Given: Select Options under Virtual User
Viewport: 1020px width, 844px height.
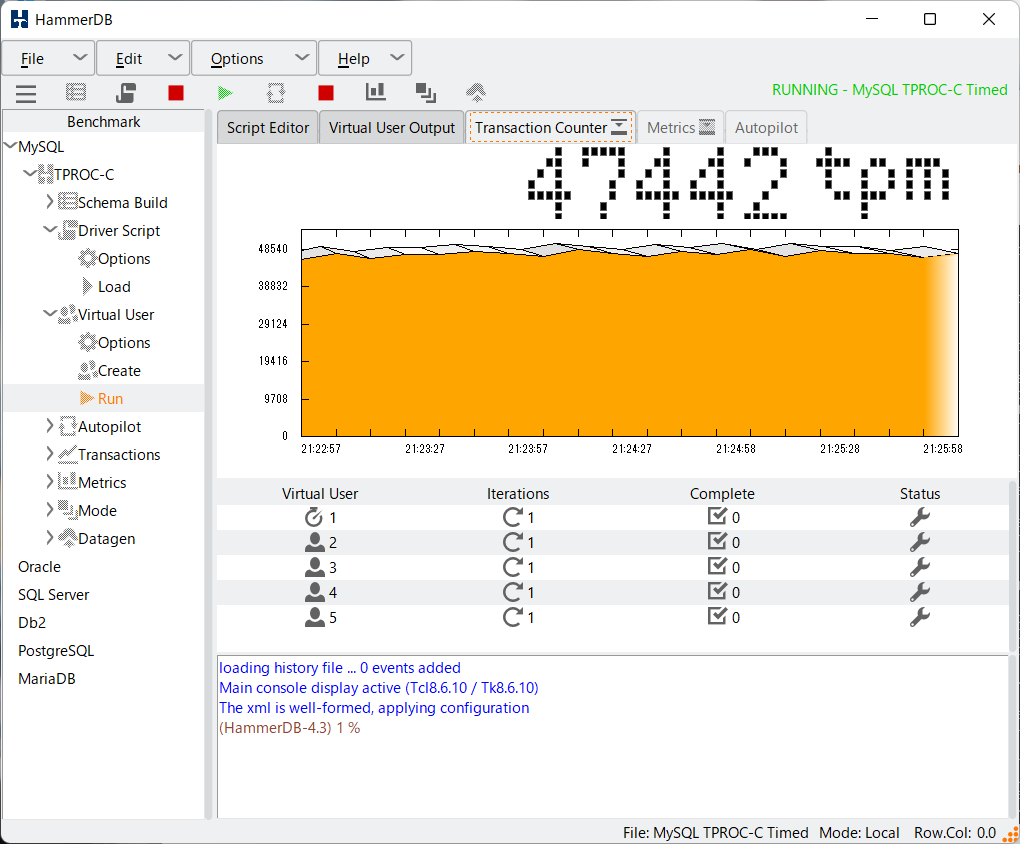Looking at the screenshot, I should point(124,342).
